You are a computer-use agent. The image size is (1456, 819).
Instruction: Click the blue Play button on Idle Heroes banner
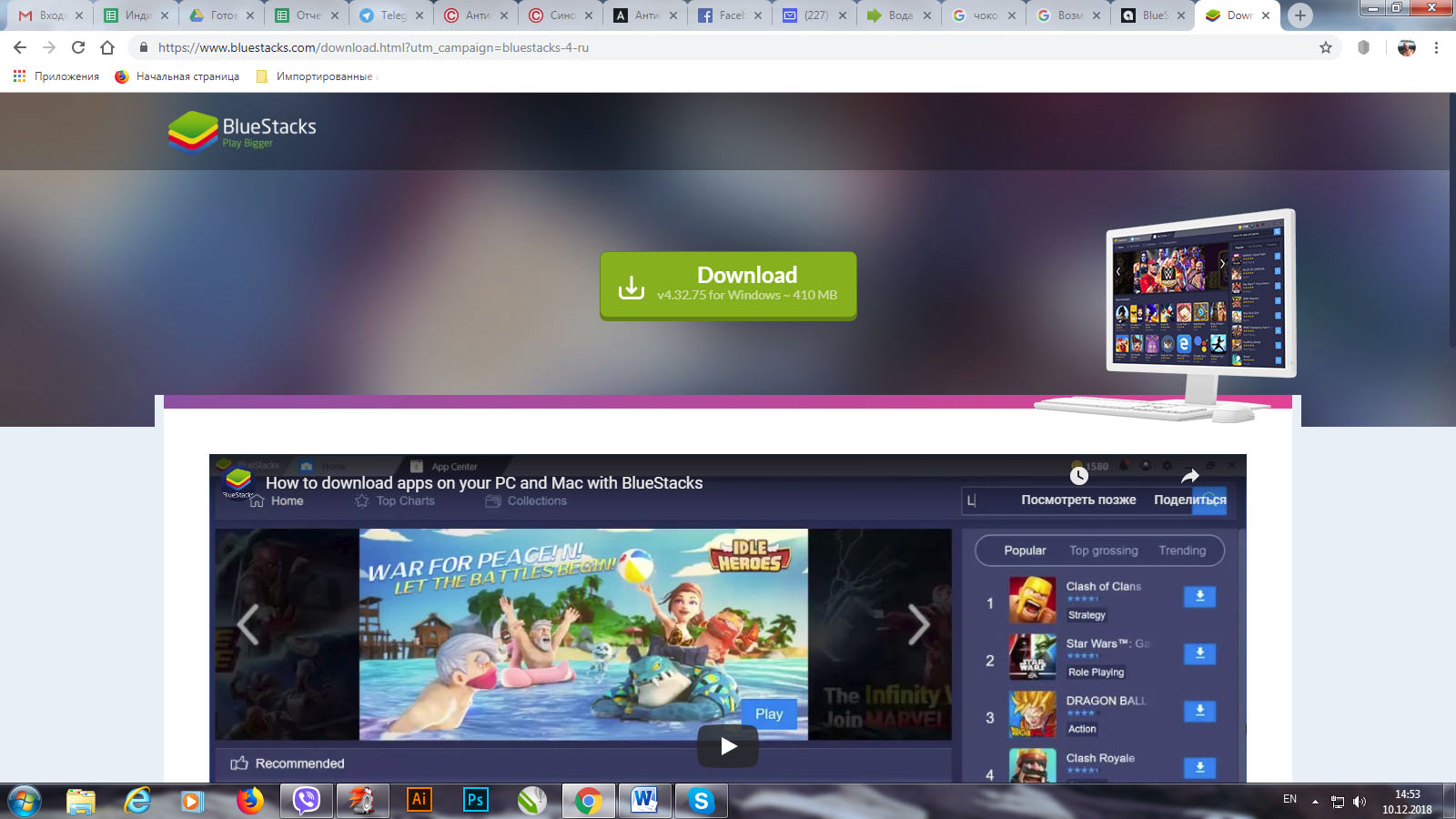769,714
